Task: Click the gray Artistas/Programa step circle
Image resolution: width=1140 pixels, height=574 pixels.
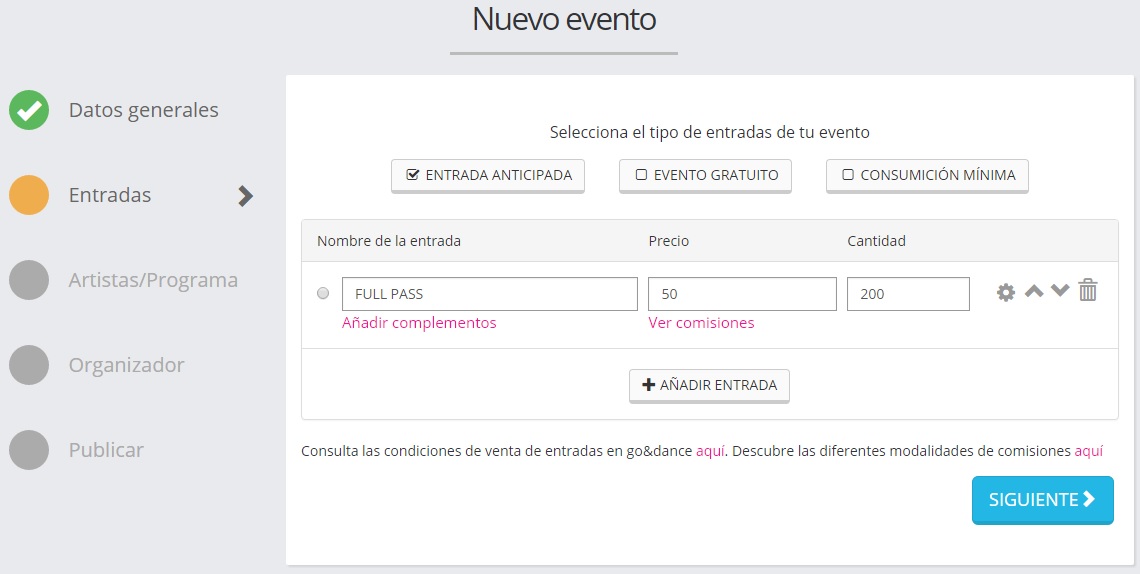Action: 29,280
